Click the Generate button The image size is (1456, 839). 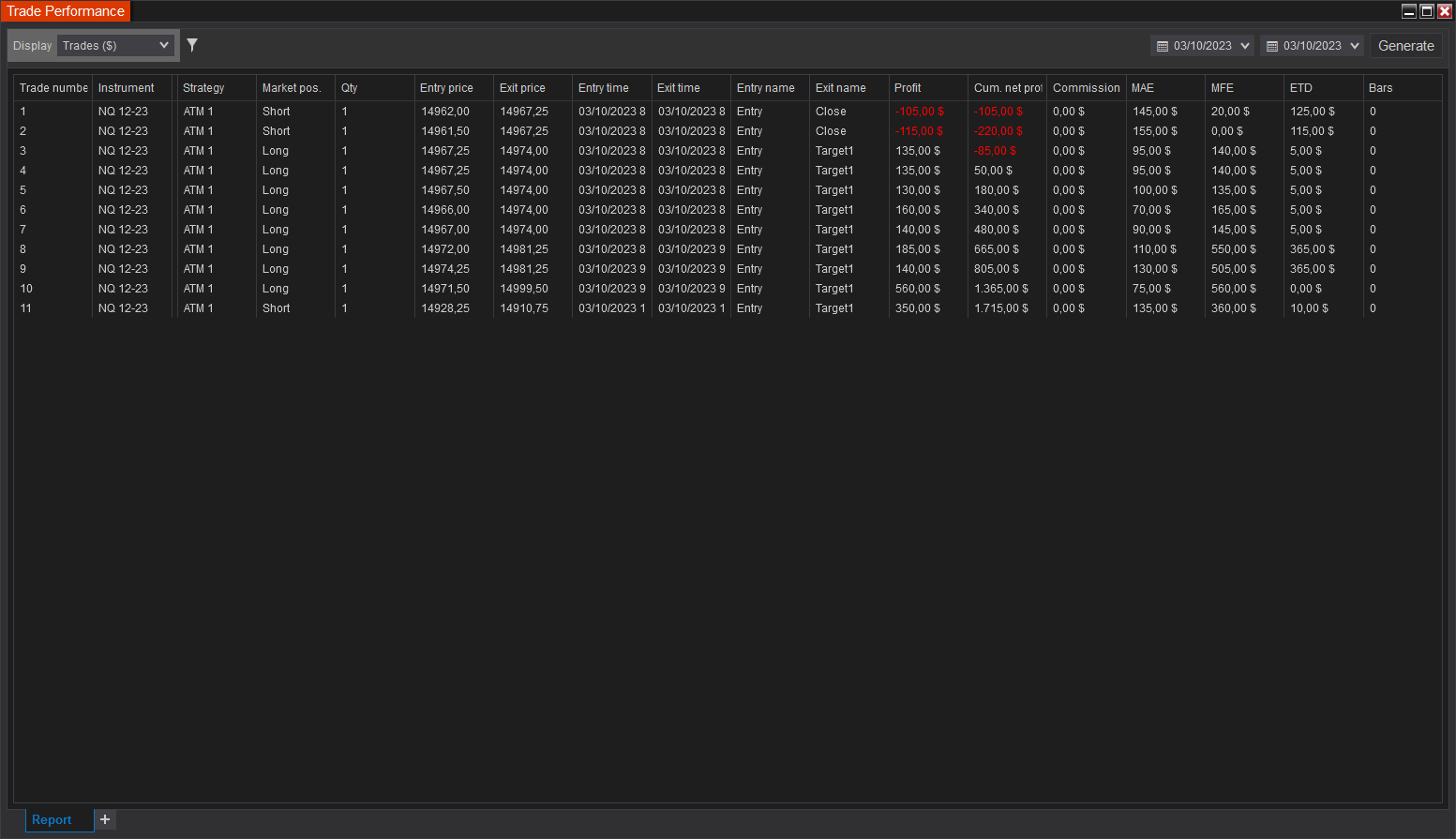click(x=1405, y=46)
